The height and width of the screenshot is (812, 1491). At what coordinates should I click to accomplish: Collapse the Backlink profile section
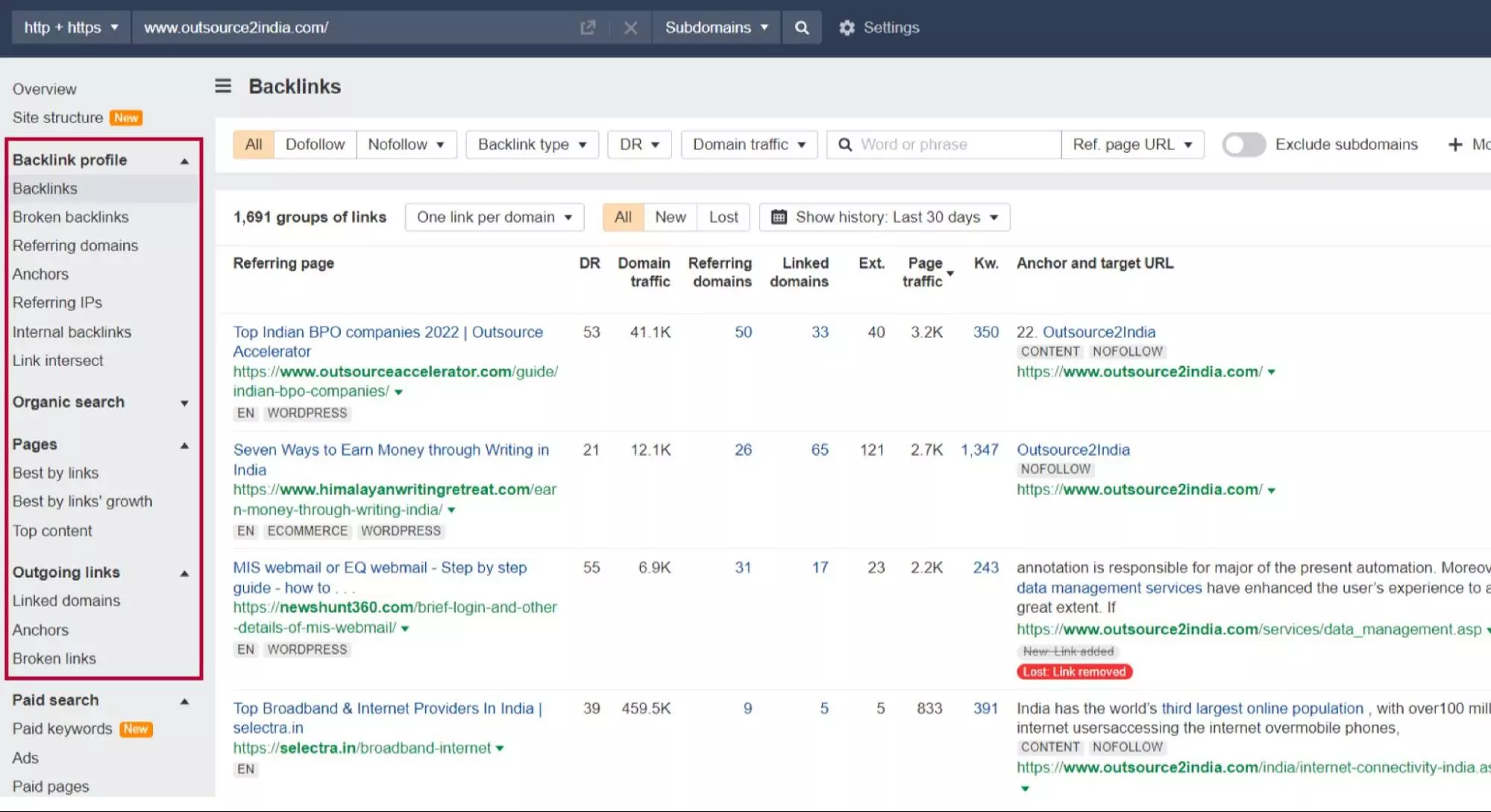click(184, 161)
